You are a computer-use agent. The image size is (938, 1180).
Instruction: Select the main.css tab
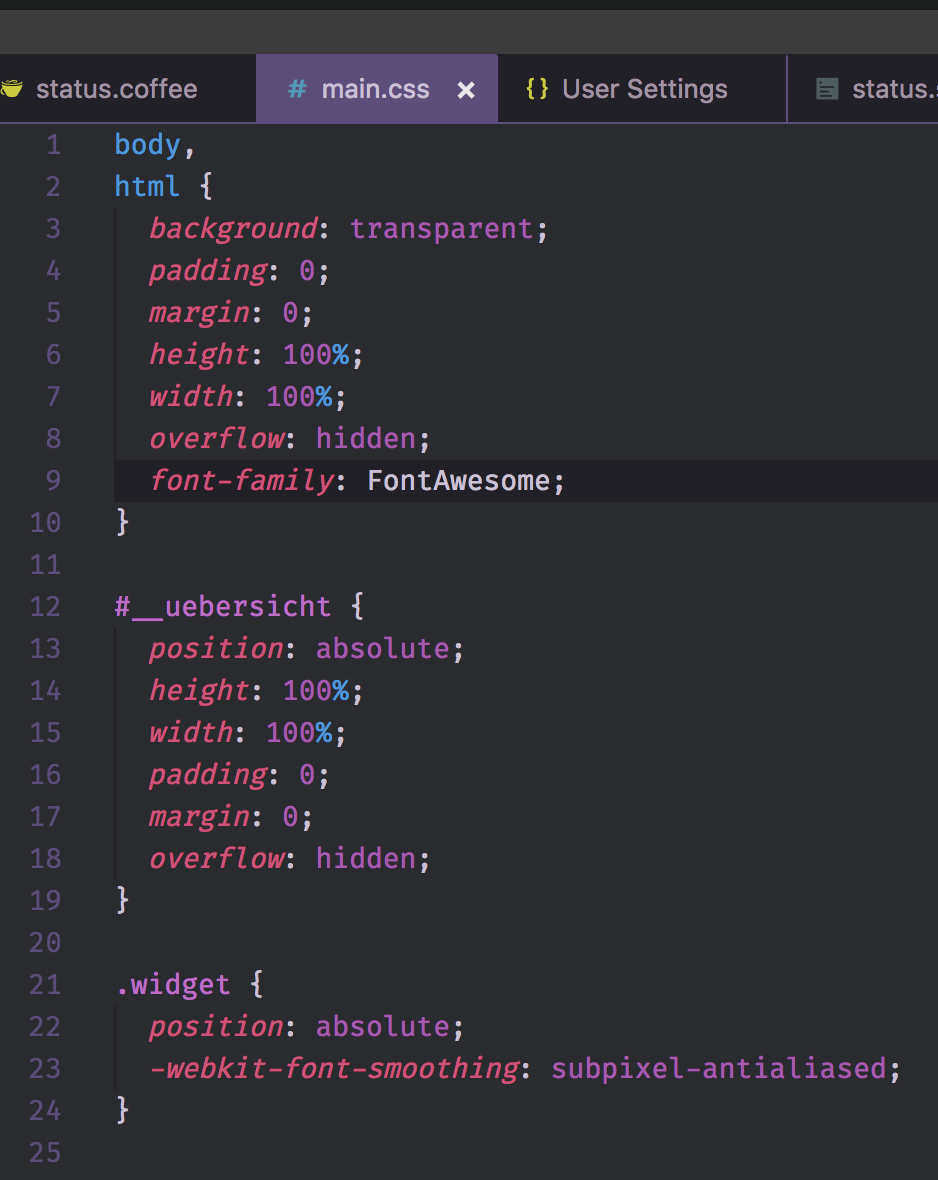376,89
